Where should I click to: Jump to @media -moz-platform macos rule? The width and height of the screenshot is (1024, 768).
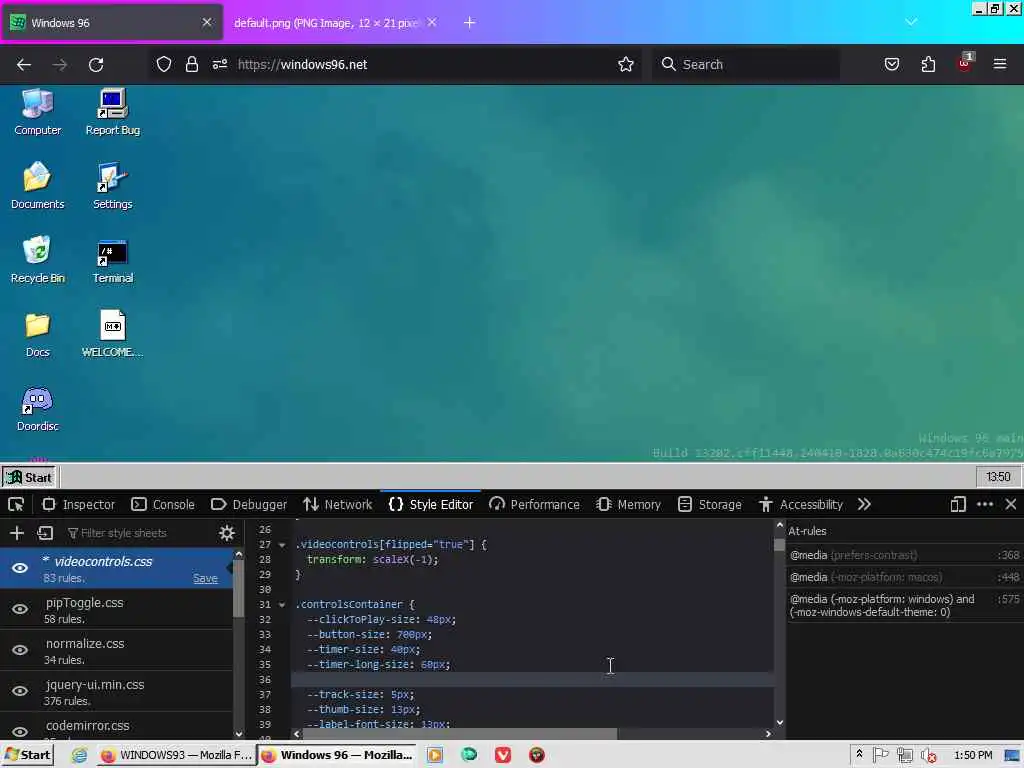point(904,577)
